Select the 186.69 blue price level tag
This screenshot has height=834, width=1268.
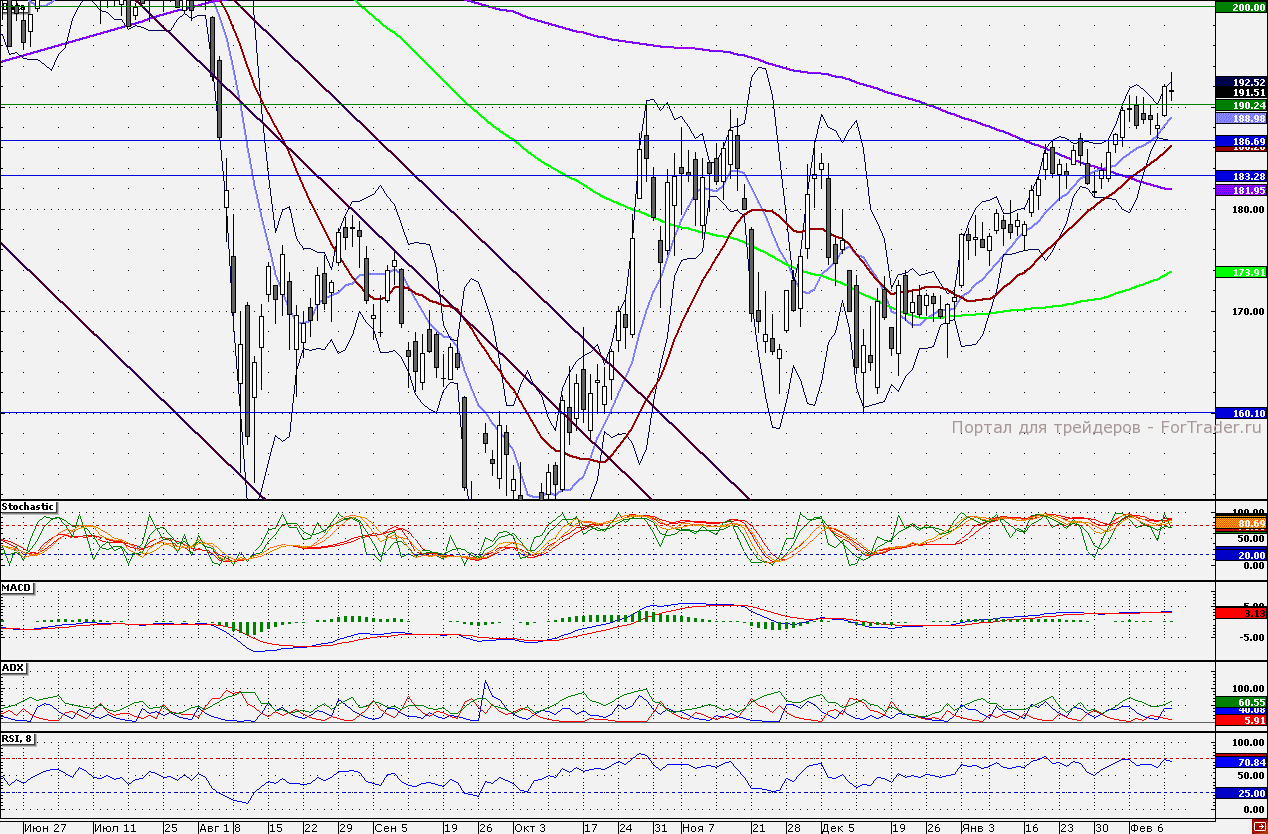point(1241,142)
